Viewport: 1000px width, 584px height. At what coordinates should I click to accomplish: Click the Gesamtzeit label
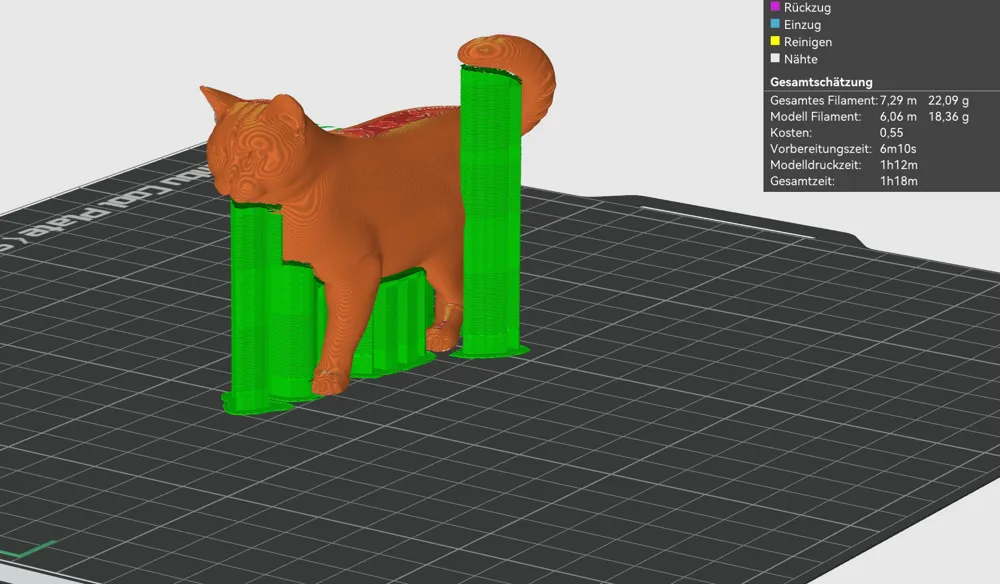[x=802, y=181]
